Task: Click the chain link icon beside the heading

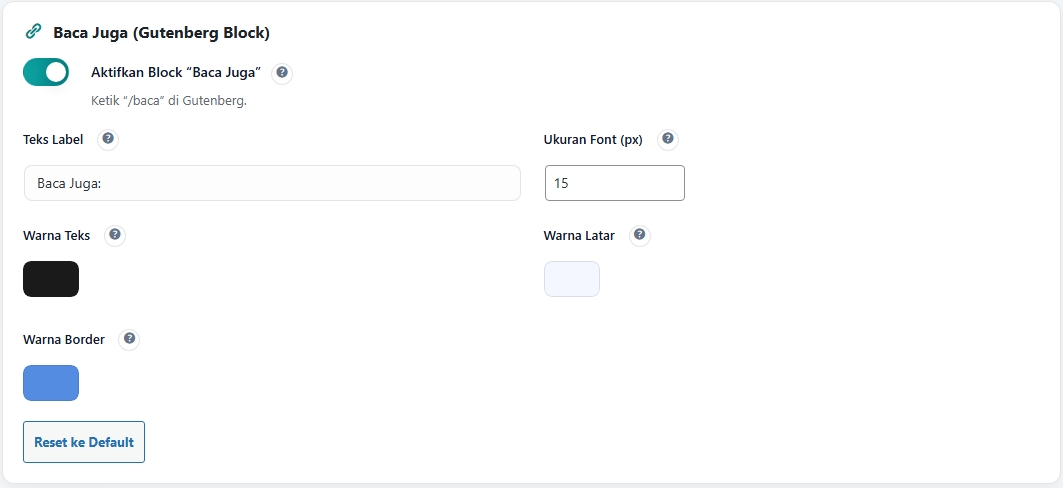Action: (33, 32)
